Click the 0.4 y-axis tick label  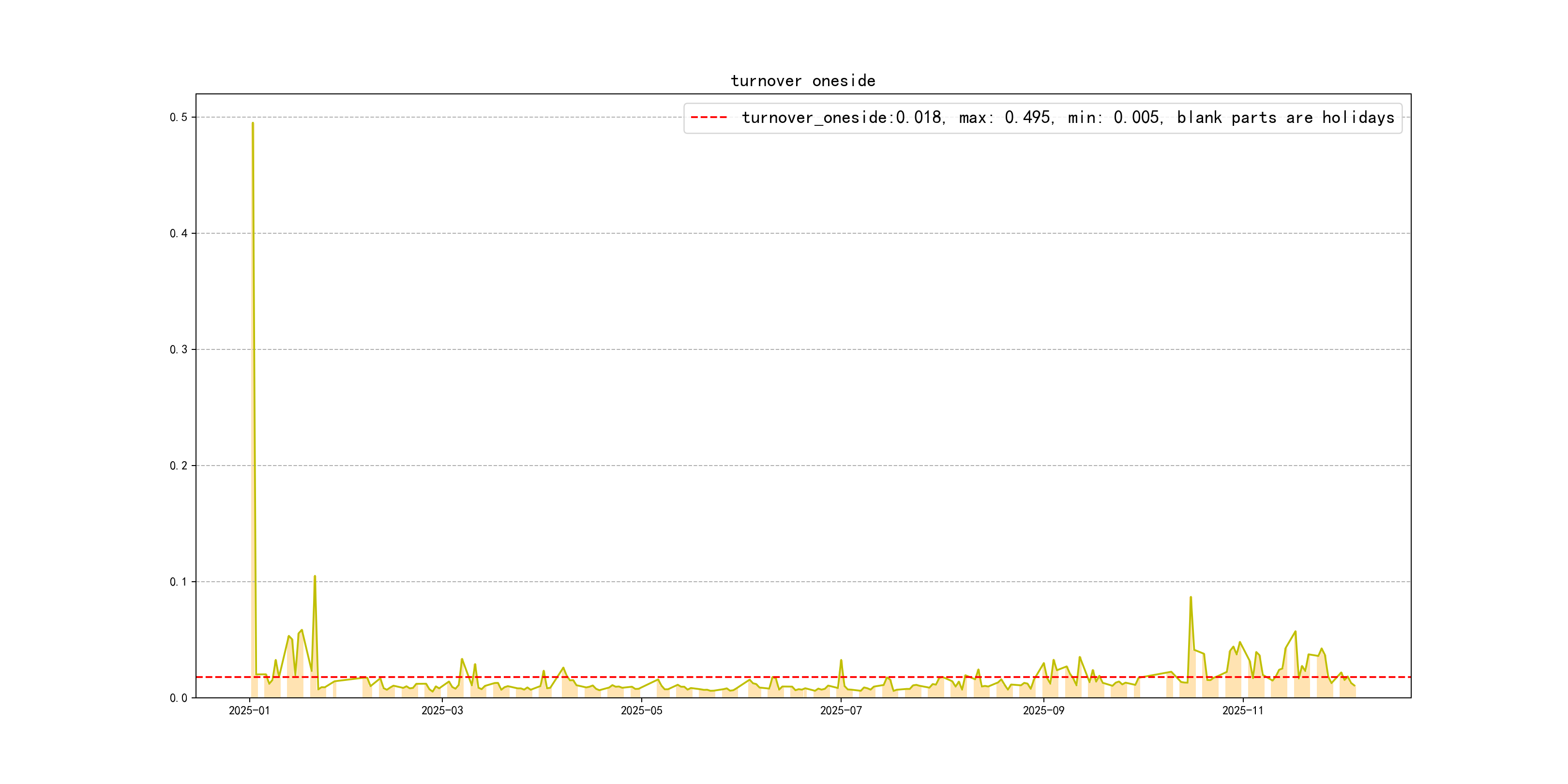(179, 233)
